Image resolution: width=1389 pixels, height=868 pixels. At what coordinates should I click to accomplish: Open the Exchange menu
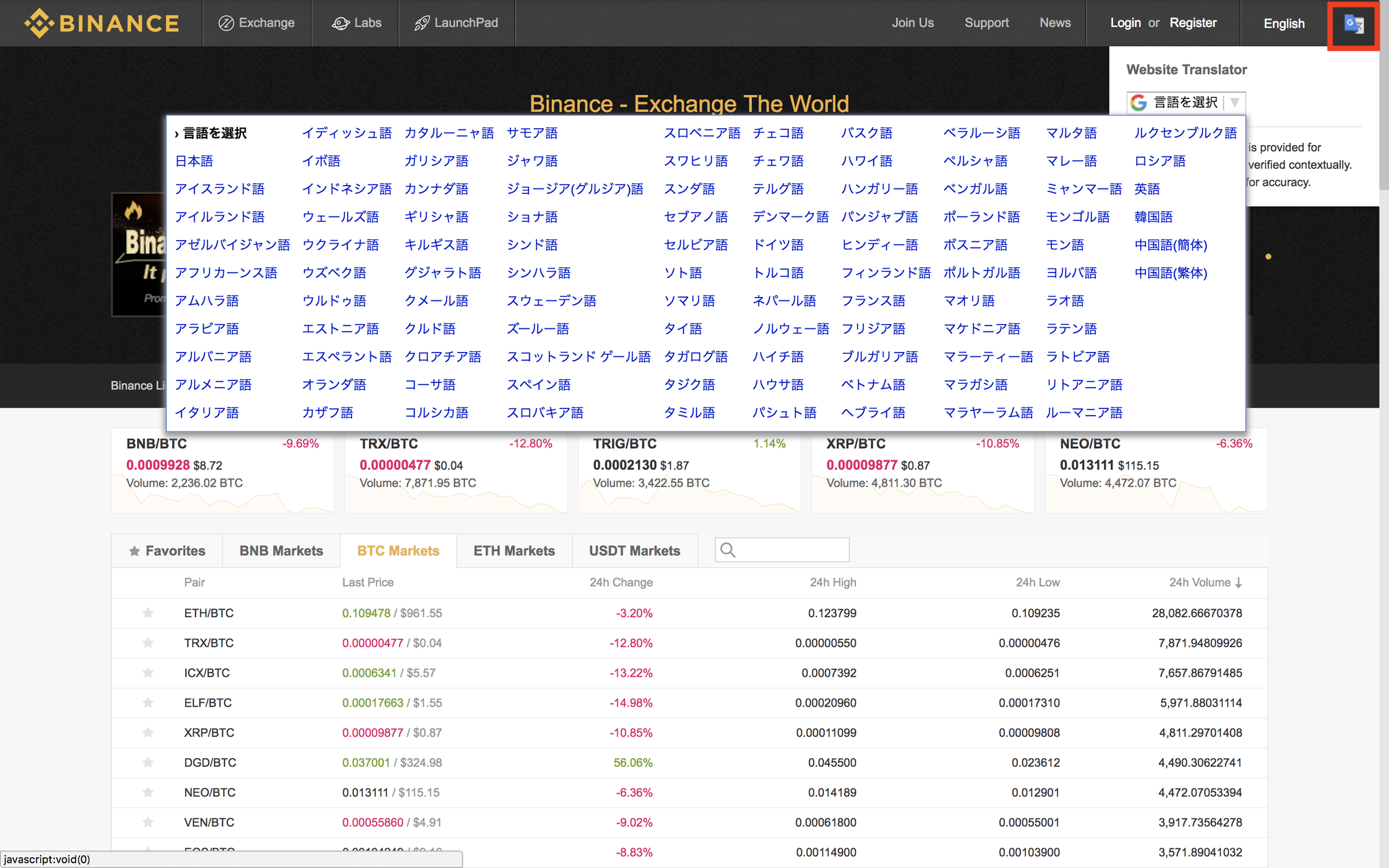pos(257,23)
